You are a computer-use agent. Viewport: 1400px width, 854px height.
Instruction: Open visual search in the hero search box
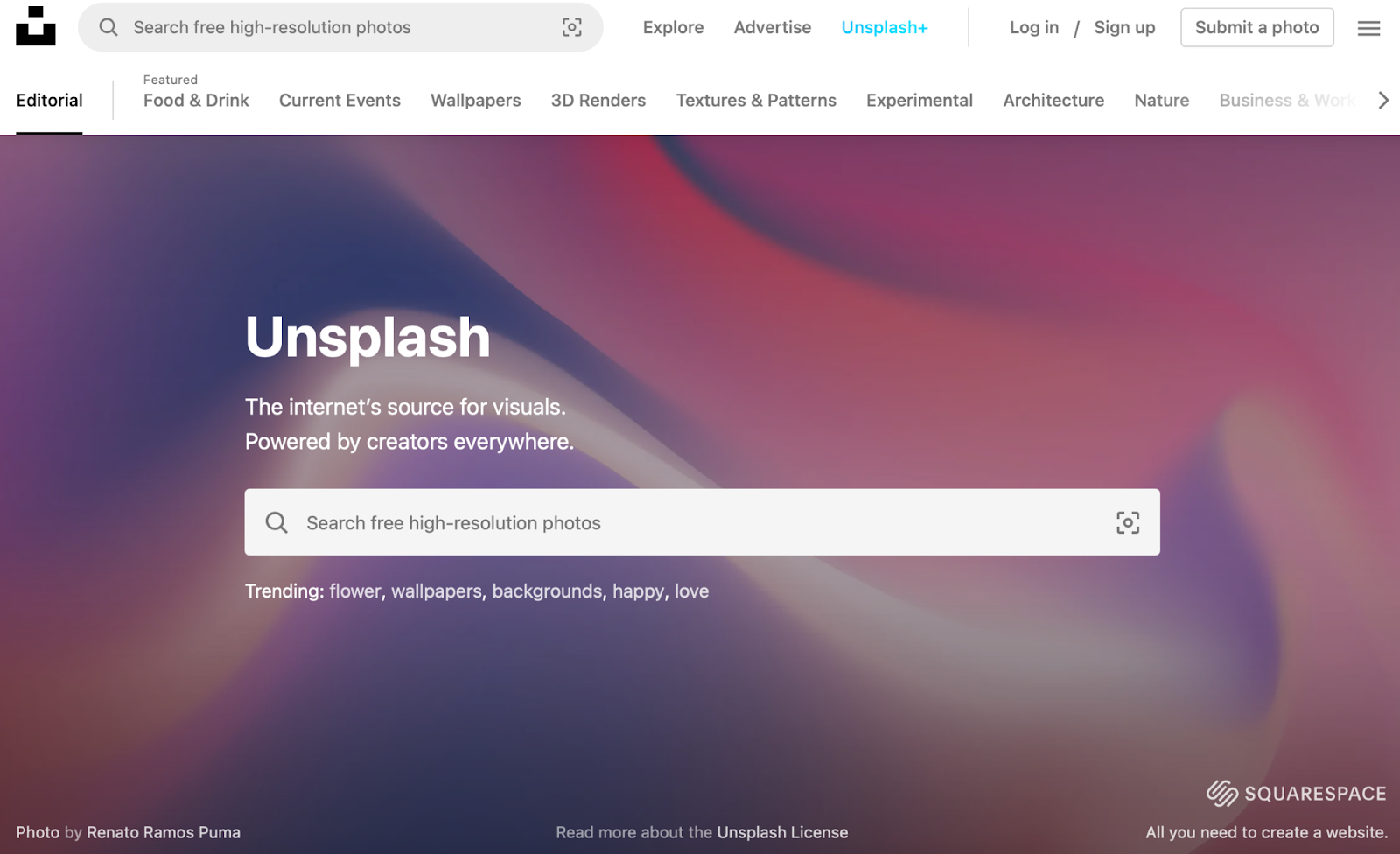click(x=1128, y=522)
